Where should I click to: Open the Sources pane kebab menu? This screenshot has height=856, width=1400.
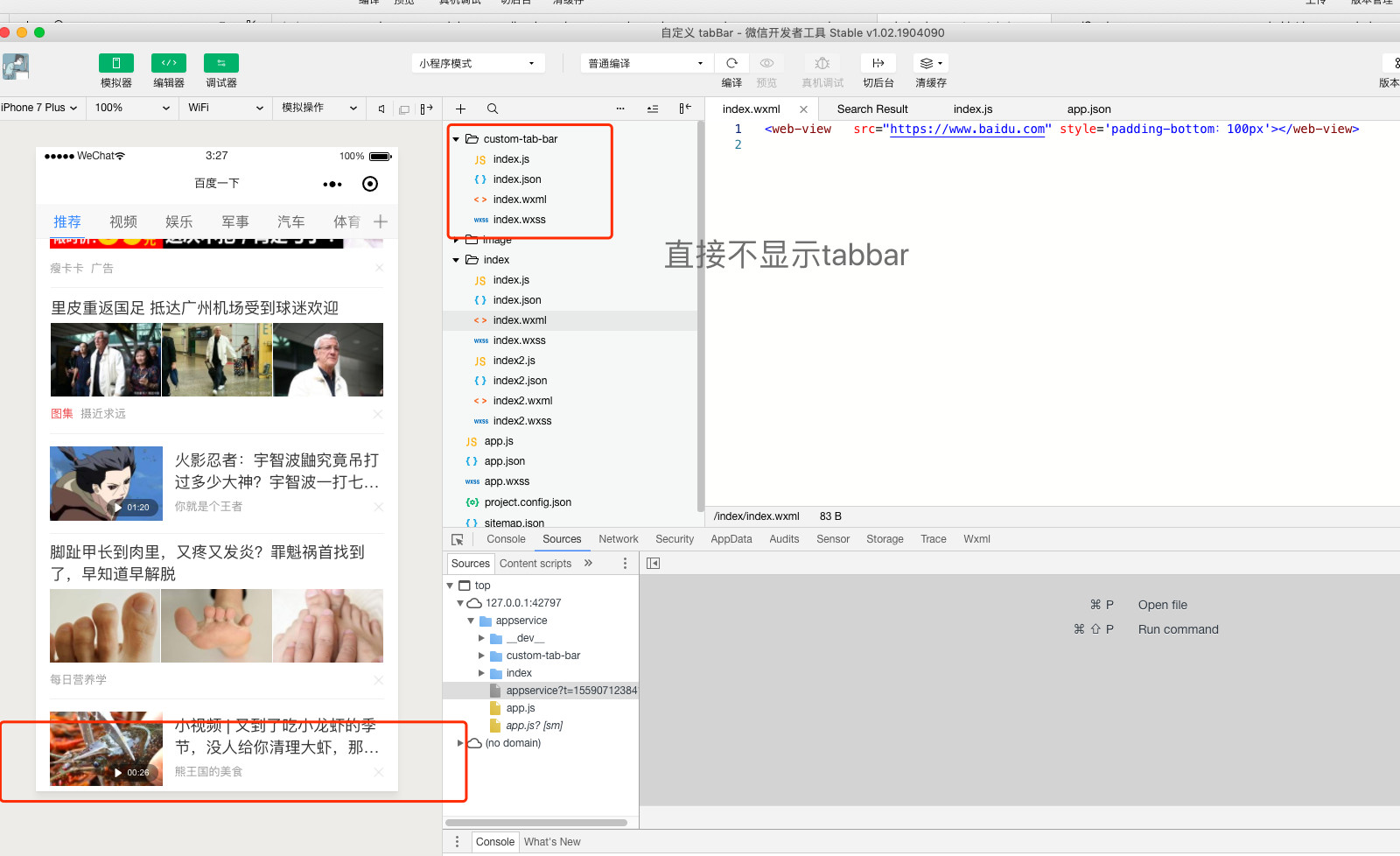(x=625, y=564)
